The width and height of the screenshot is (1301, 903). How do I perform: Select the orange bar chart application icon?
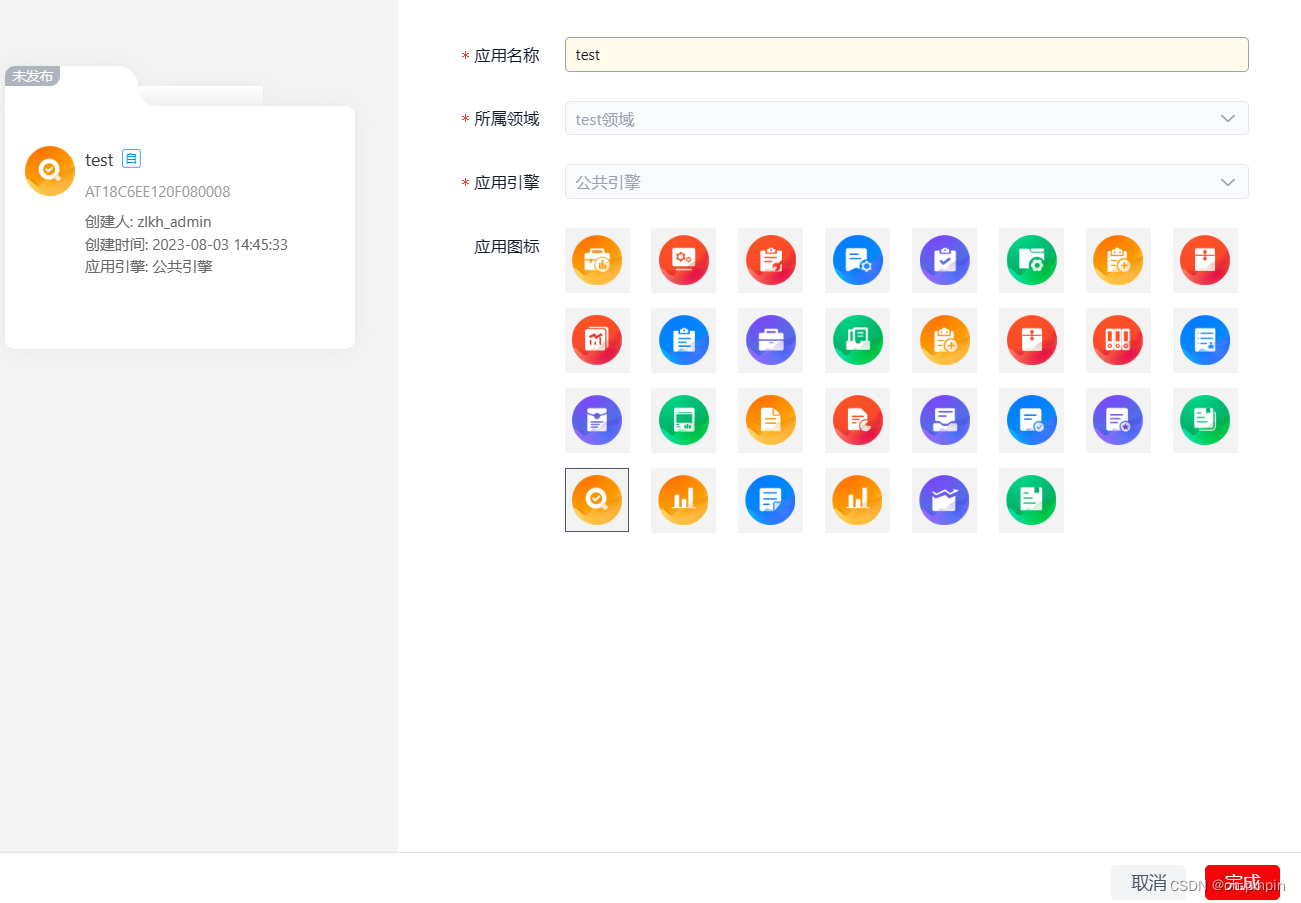683,500
